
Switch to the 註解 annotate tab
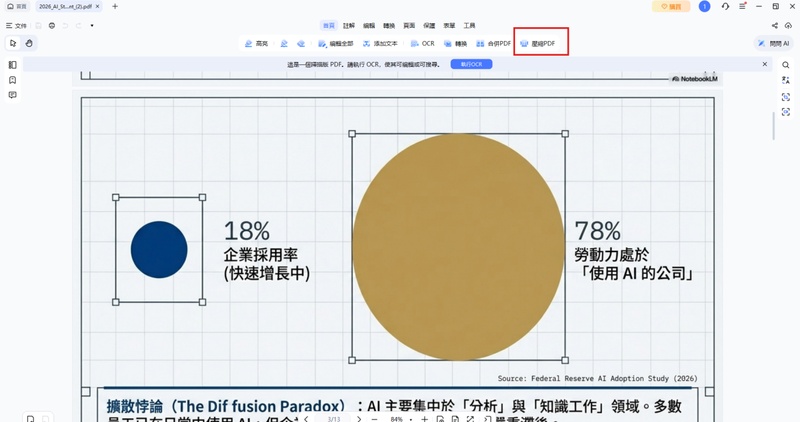pyautogui.click(x=349, y=26)
